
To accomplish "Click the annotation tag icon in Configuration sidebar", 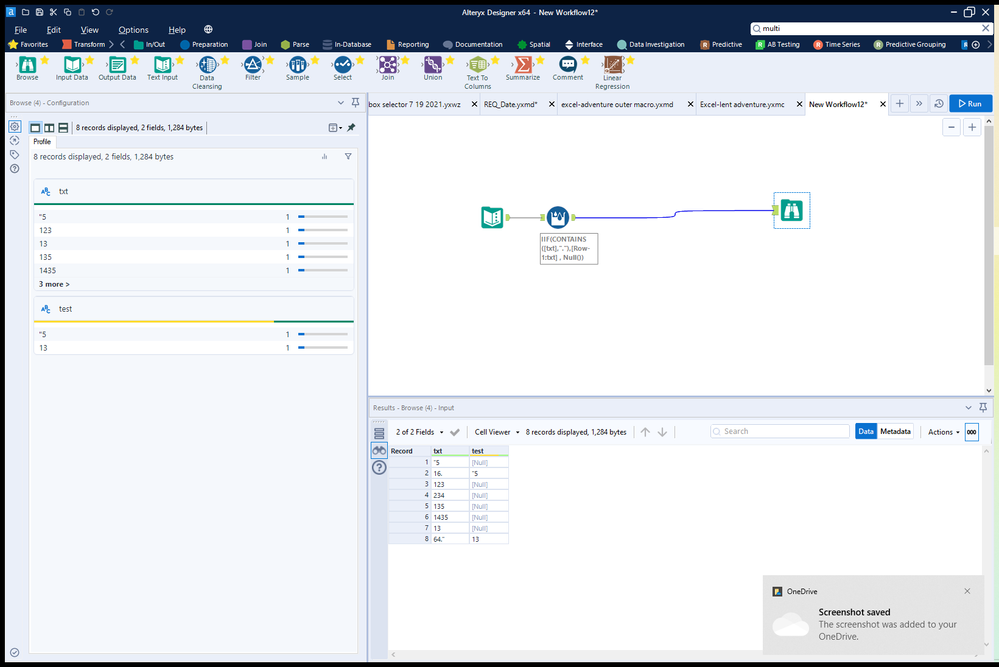I will click(15, 155).
